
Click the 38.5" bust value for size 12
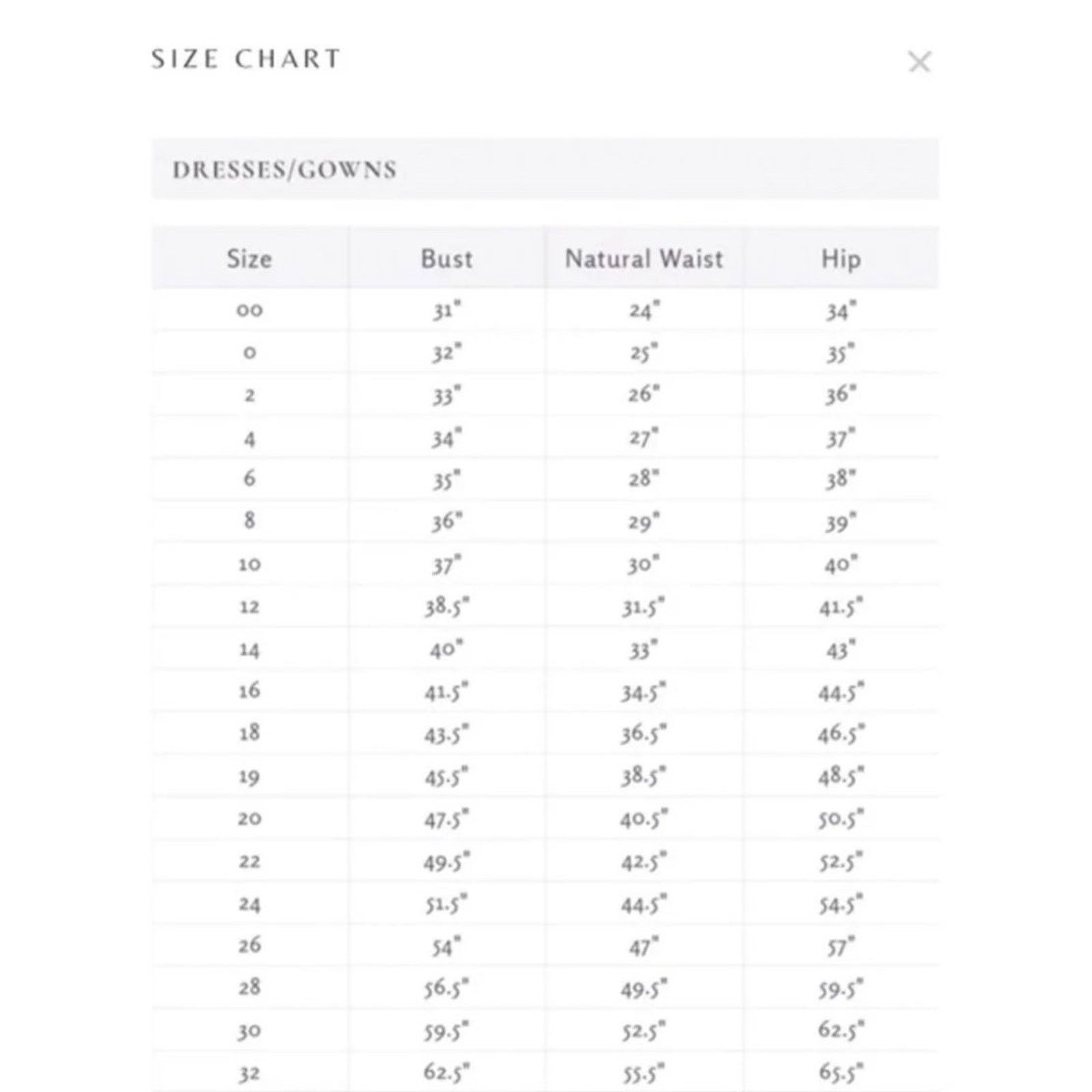[447, 607]
